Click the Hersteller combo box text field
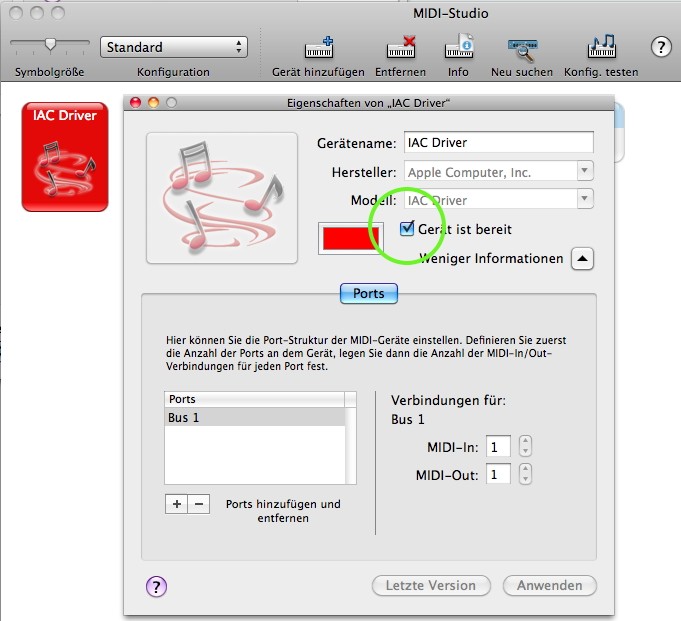This screenshot has width=681, height=621. [491, 171]
